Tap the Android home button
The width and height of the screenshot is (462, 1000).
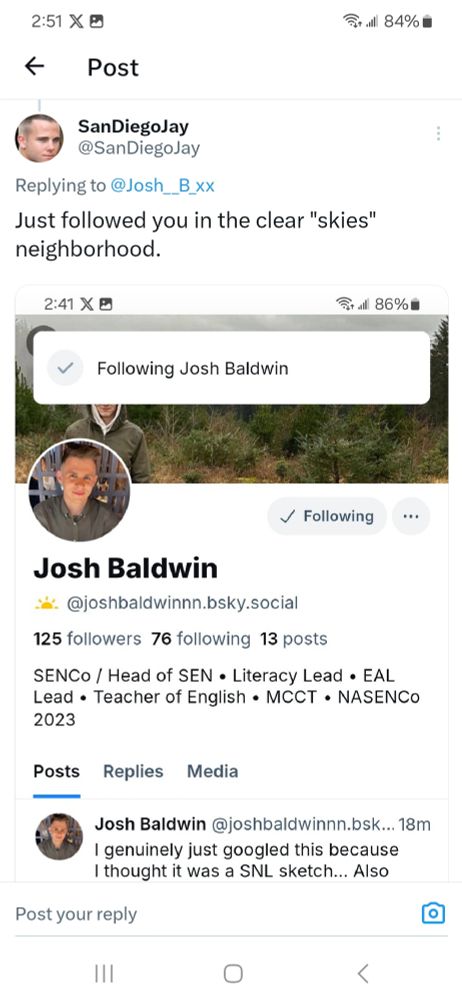(233, 973)
